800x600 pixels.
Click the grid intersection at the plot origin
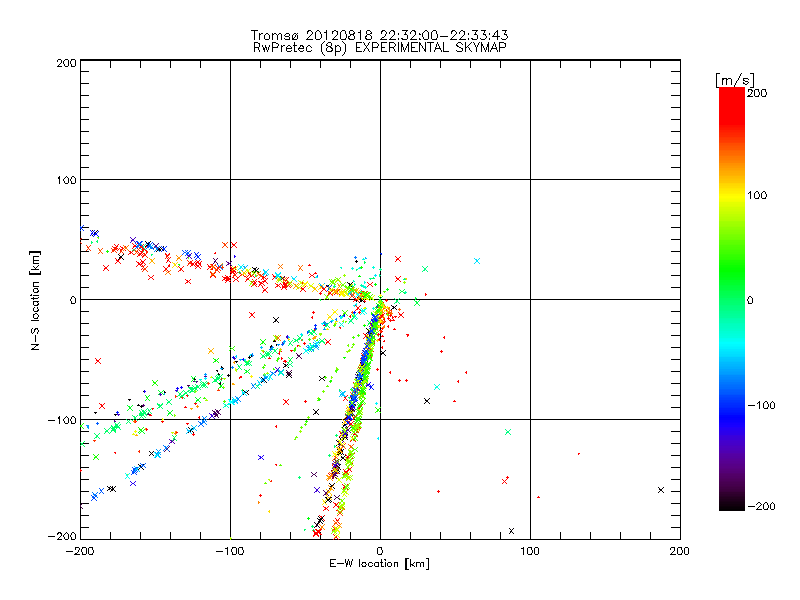pos(380,299)
